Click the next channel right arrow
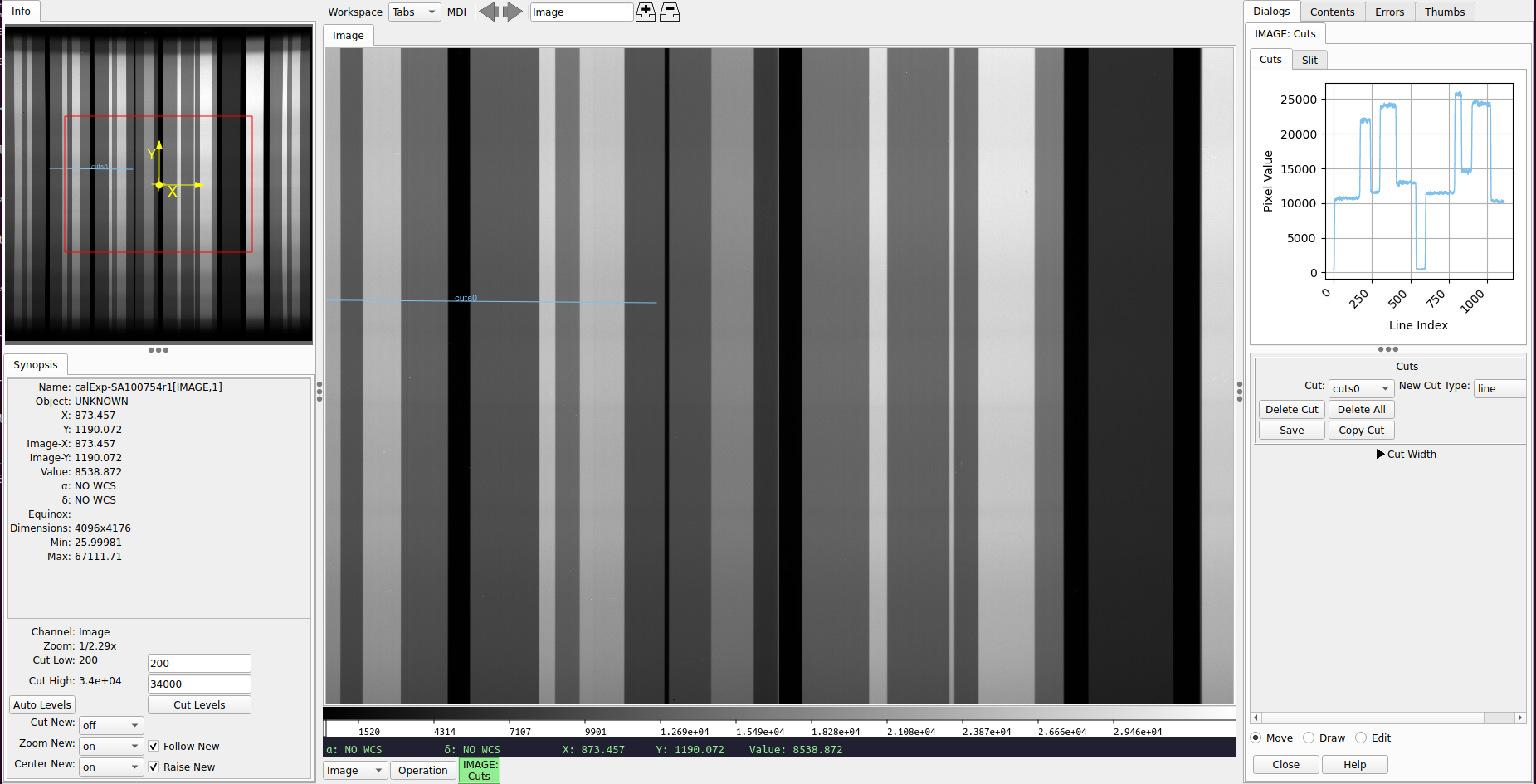The width and height of the screenshot is (1536, 784). click(513, 12)
